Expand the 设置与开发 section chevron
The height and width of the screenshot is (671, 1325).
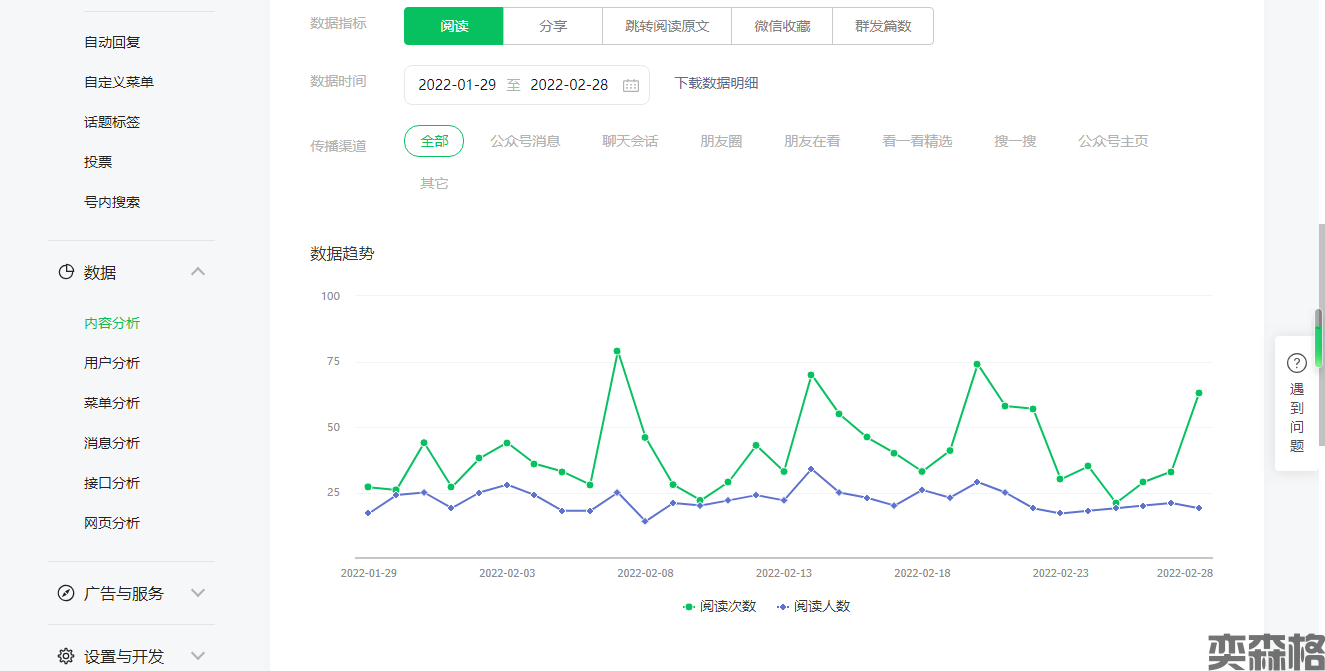198,656
